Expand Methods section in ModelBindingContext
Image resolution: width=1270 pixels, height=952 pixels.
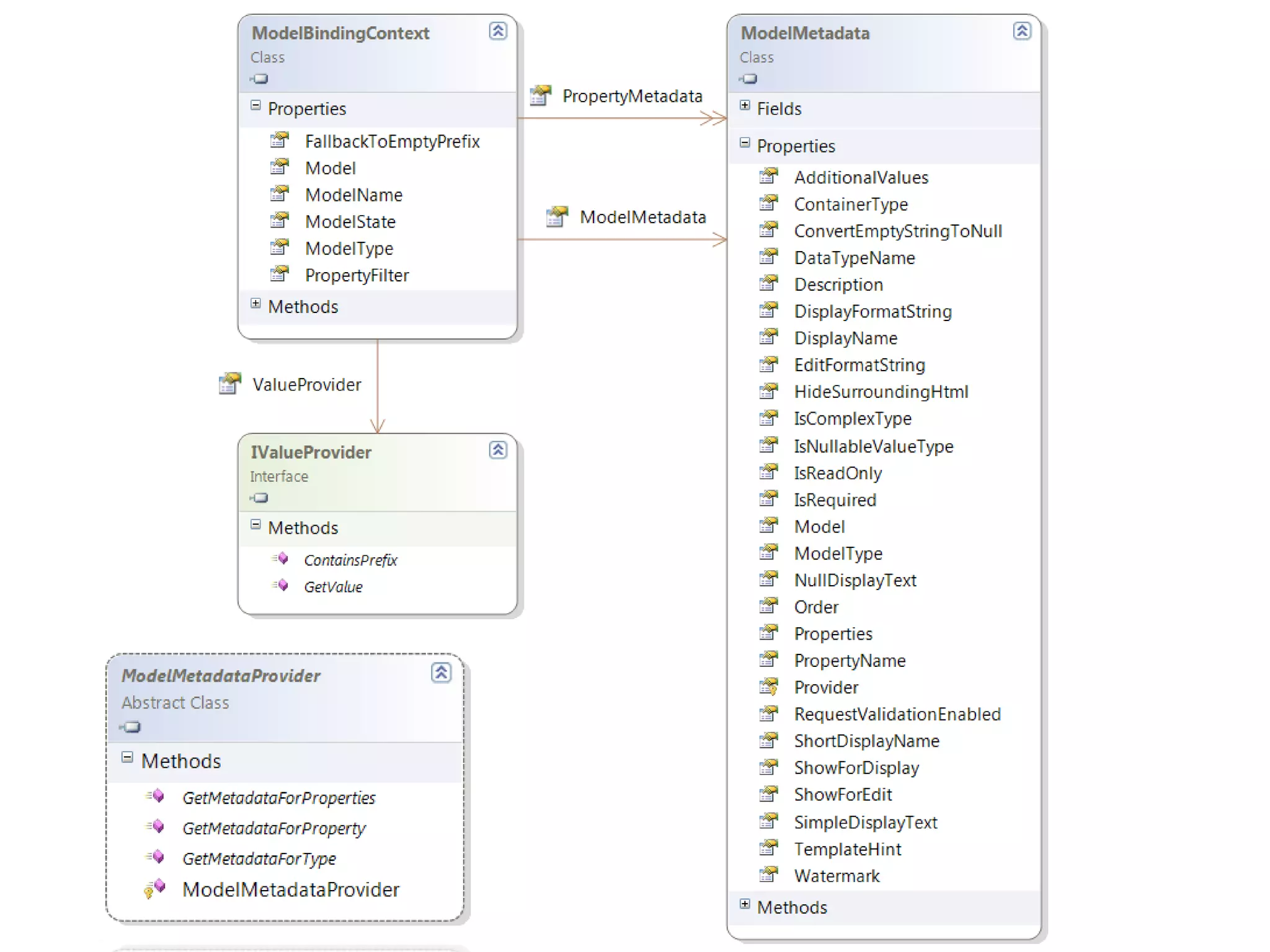[x=255, y=304]
